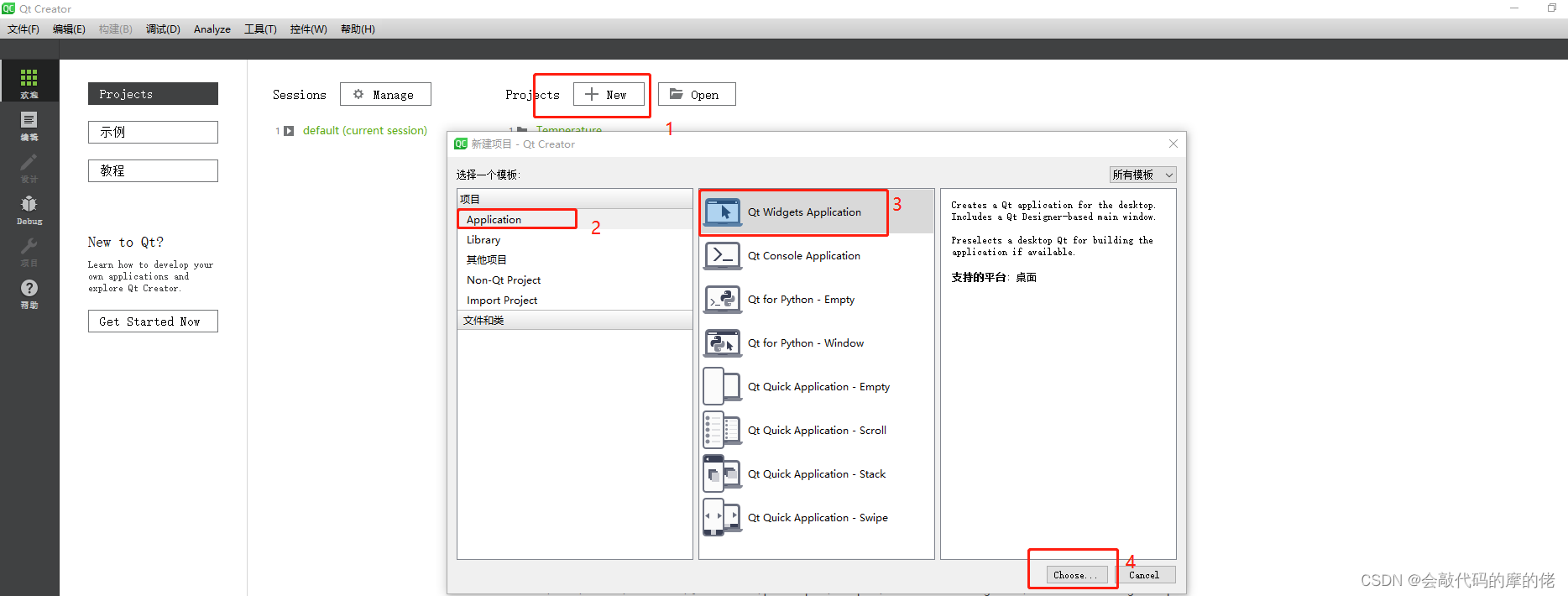
Task: Restore the Qt Creator main window
Action: (x=1552, y=8)
